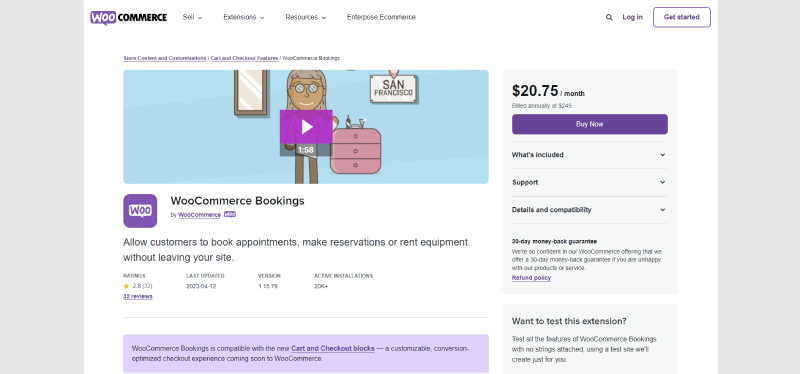Click the 2023-04-12 last updated date
Screen dimensions: 800x374
(x=201, y=286)
